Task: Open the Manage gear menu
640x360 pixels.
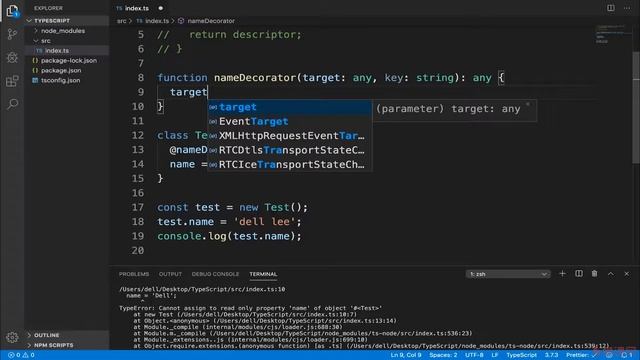Action: 12,337
